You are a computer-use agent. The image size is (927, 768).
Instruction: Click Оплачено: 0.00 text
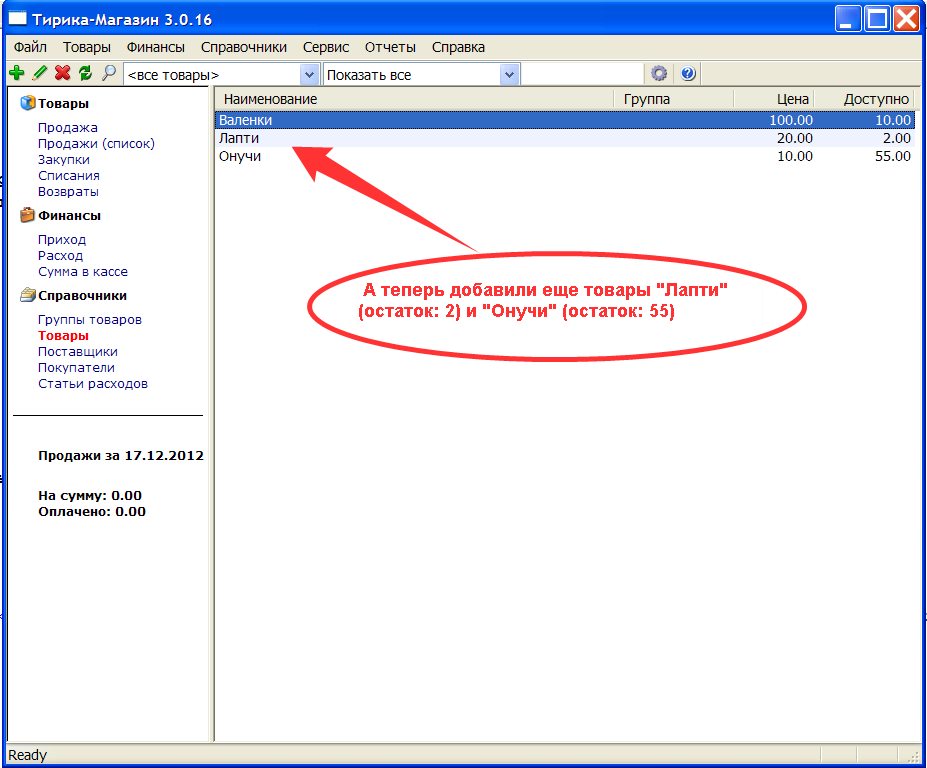[x=92, y=511]
